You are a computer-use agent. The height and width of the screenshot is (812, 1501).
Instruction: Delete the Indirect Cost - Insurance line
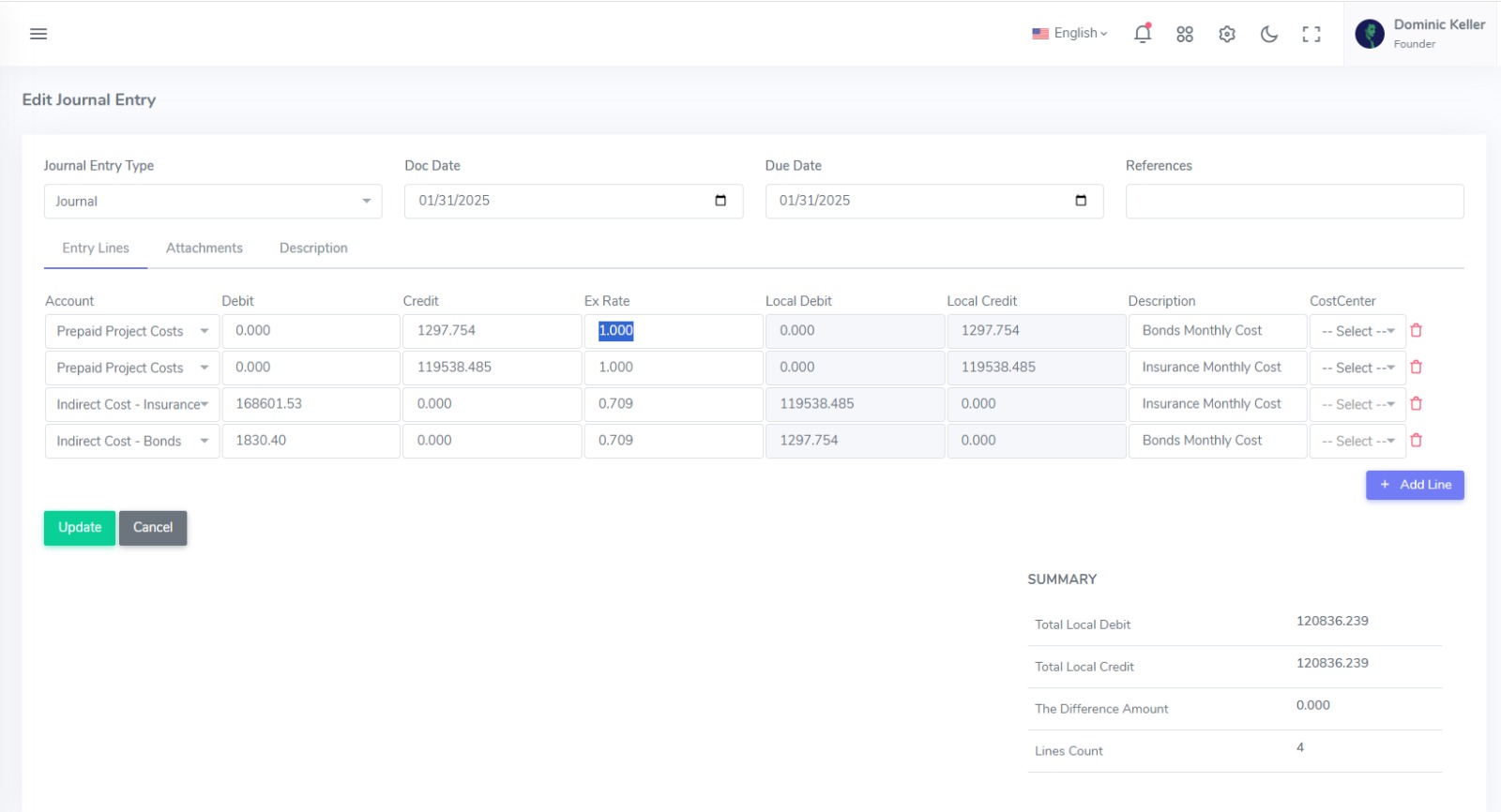click(x=1417, y=404)
